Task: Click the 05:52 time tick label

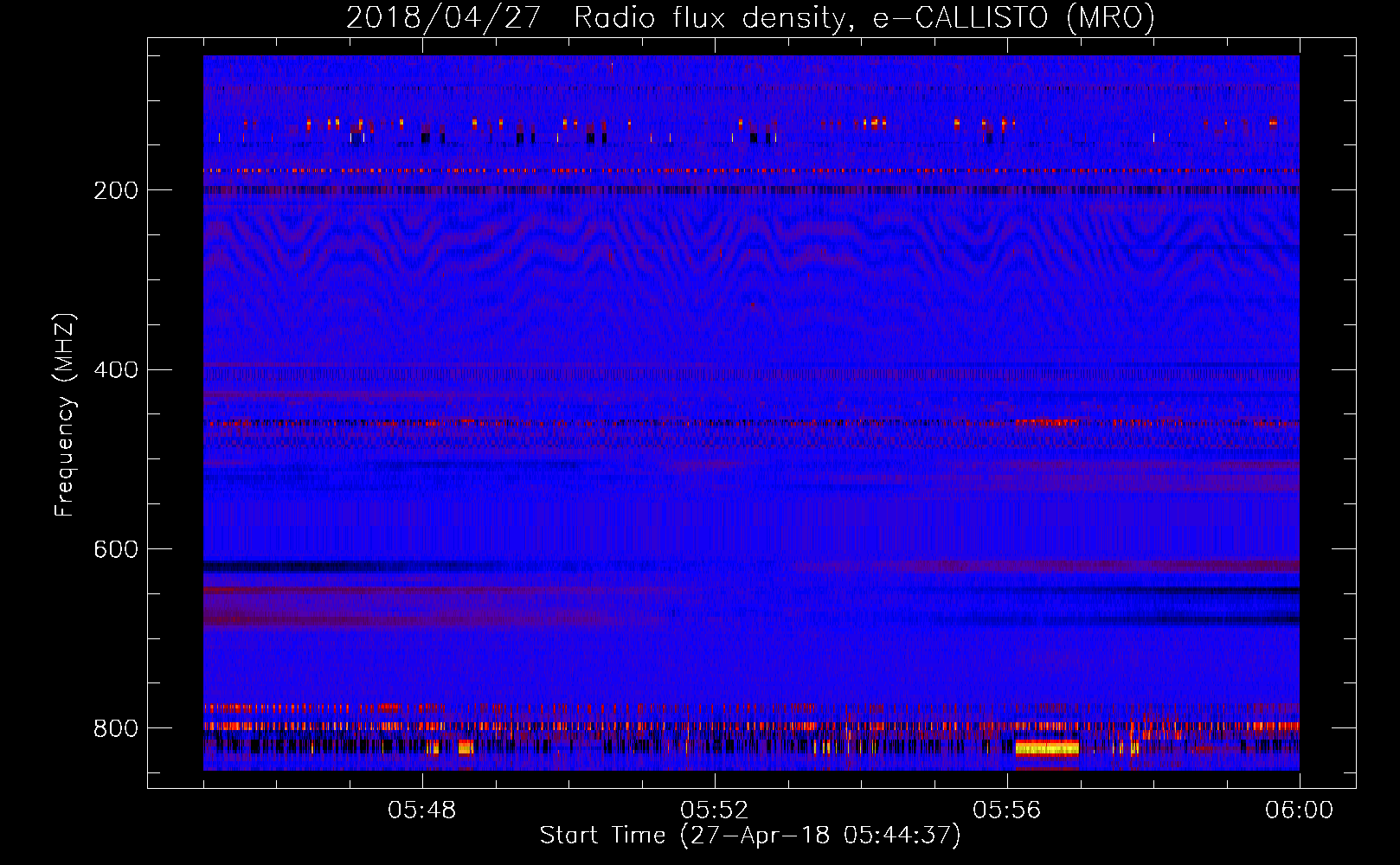Action: point(715,811)
